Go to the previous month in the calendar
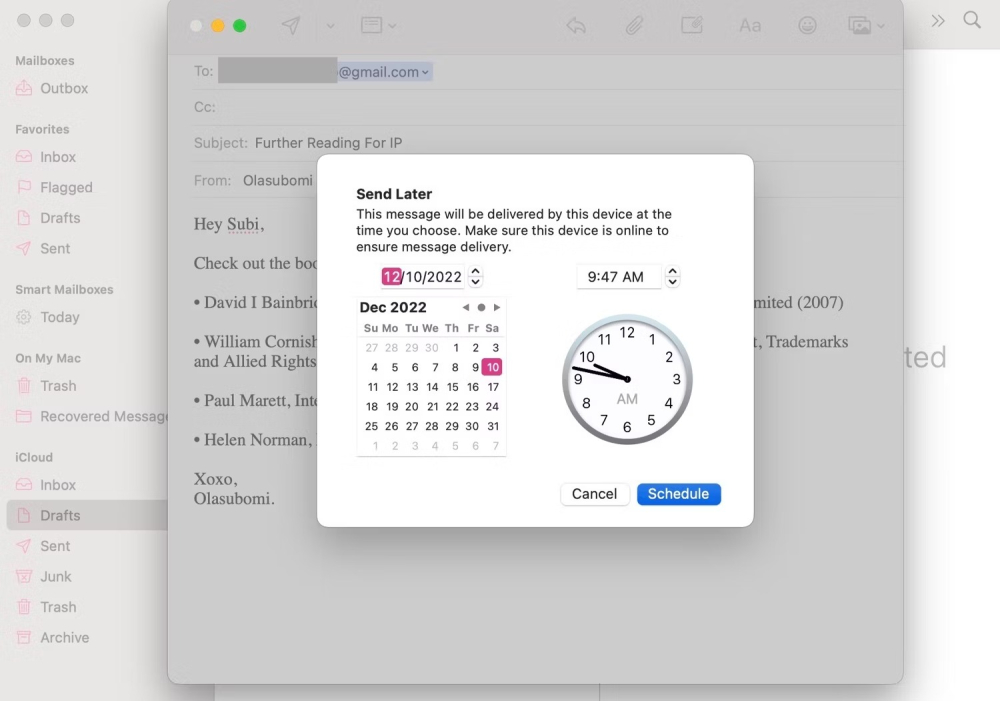This screenshot has width=1000, height=701. (x=465, y=307)
